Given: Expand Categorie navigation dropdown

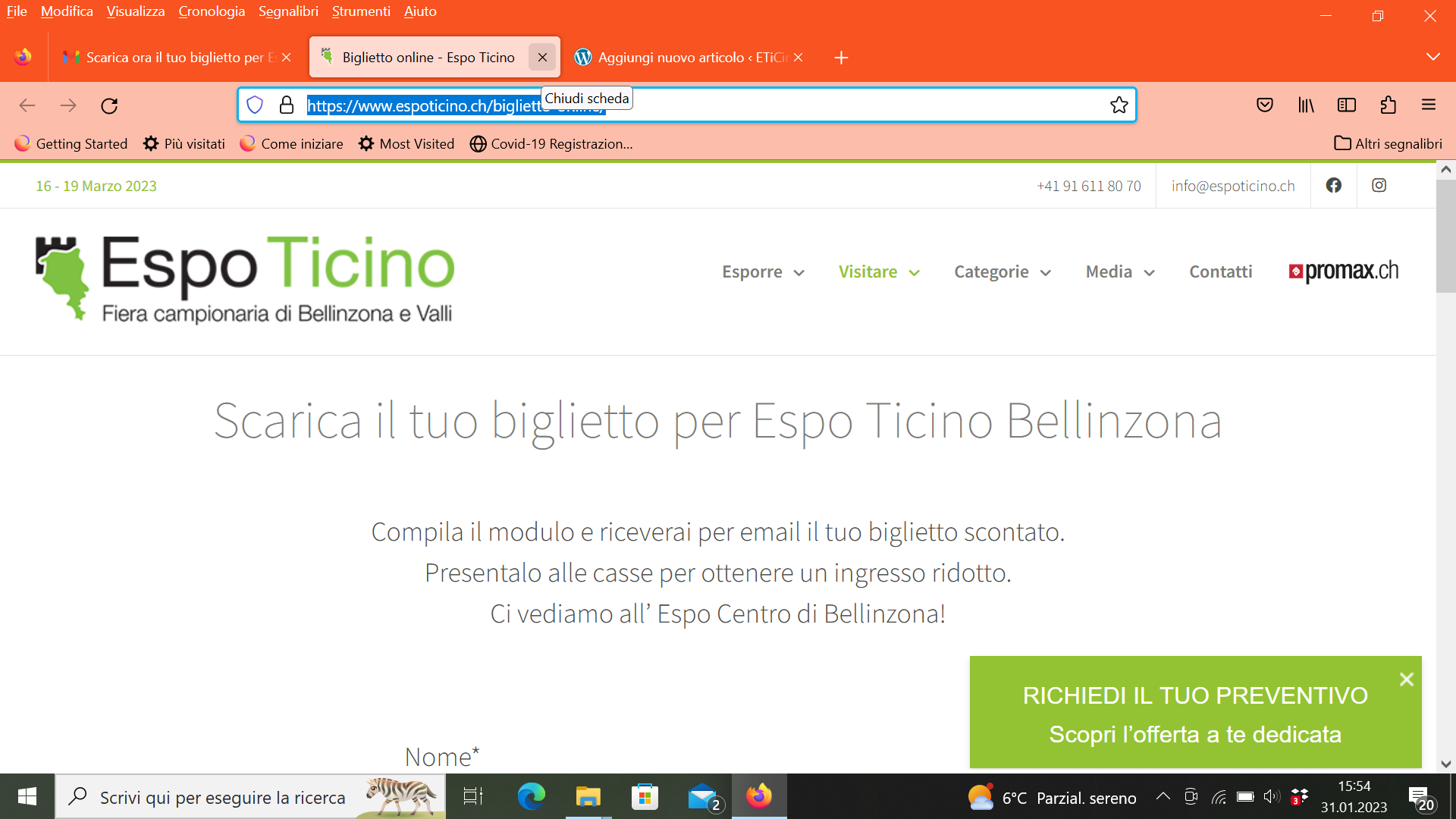Looking at the screenshot, I should click(x=1003, y=271).
